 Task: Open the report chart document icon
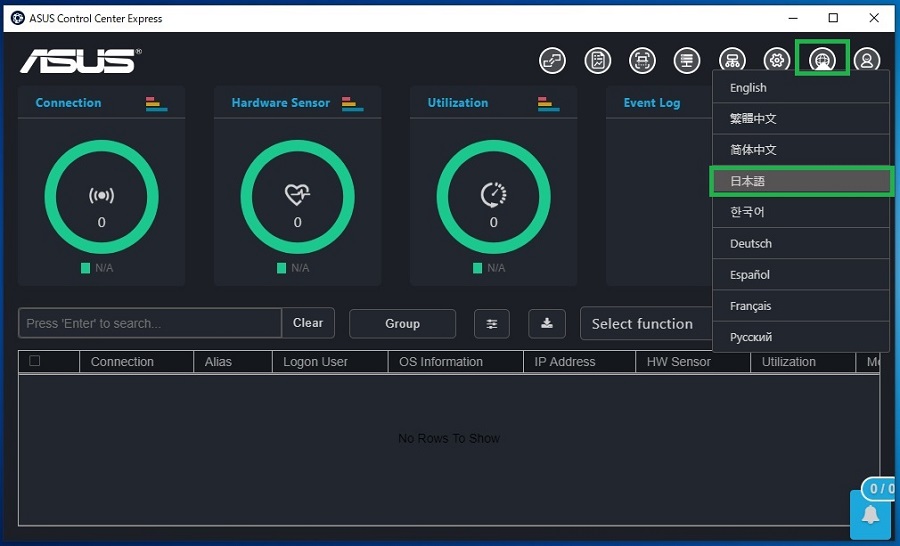(x=597, y=61)
